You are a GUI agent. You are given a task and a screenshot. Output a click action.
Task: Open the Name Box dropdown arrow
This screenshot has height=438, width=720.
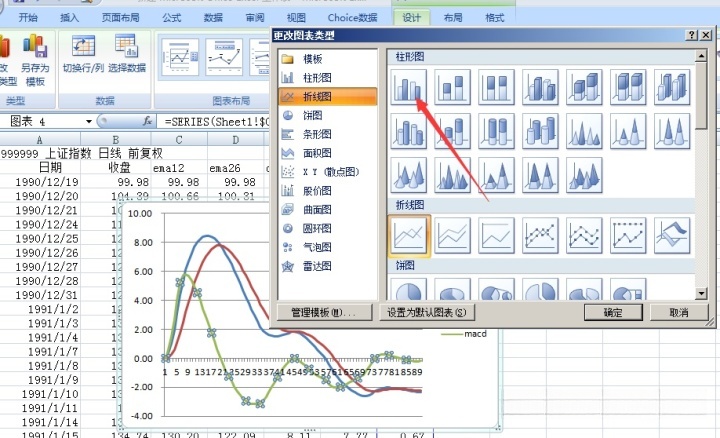coord(89,122)
